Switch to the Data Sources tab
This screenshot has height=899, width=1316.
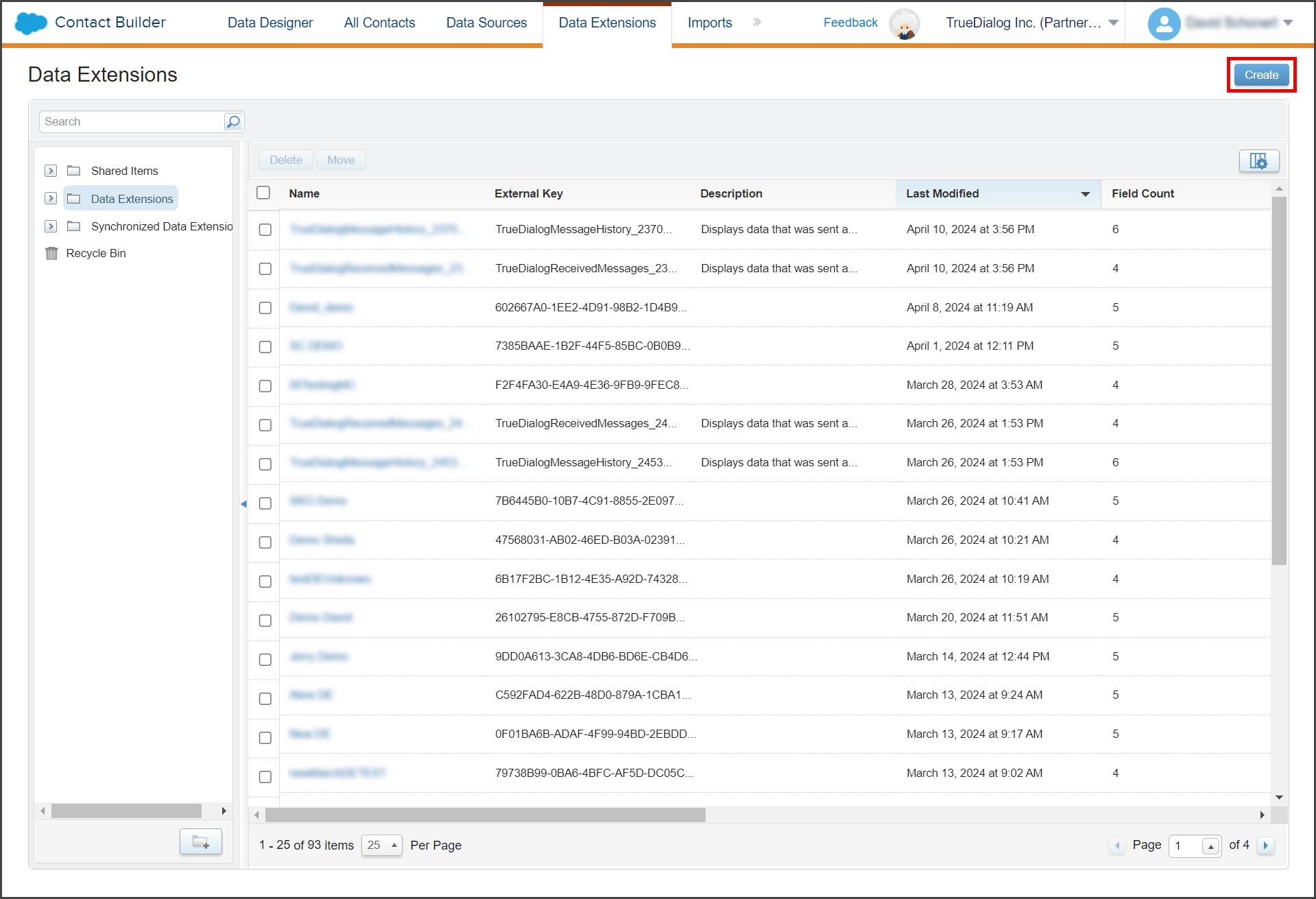tap(486, 23)
